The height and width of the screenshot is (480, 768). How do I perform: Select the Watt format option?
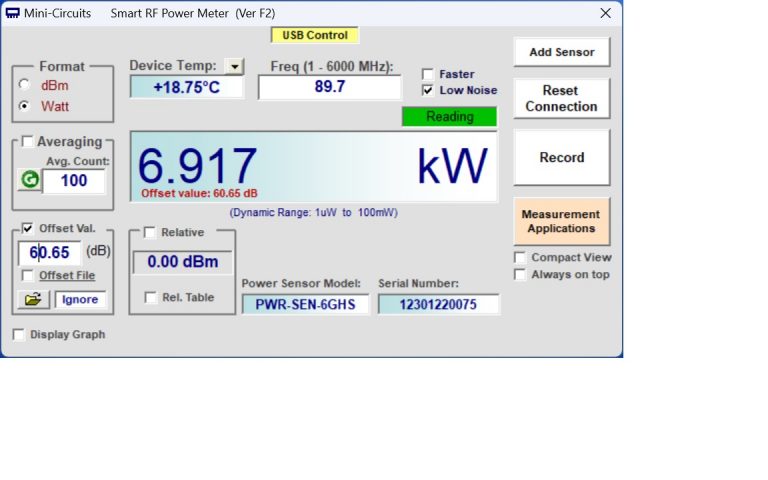pos(25,106)
